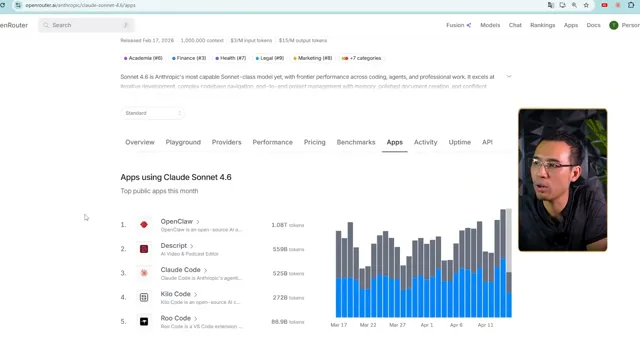Switch to the Pricing tab
The width and height of the screenshot is (640, 360).
(315, 142)
